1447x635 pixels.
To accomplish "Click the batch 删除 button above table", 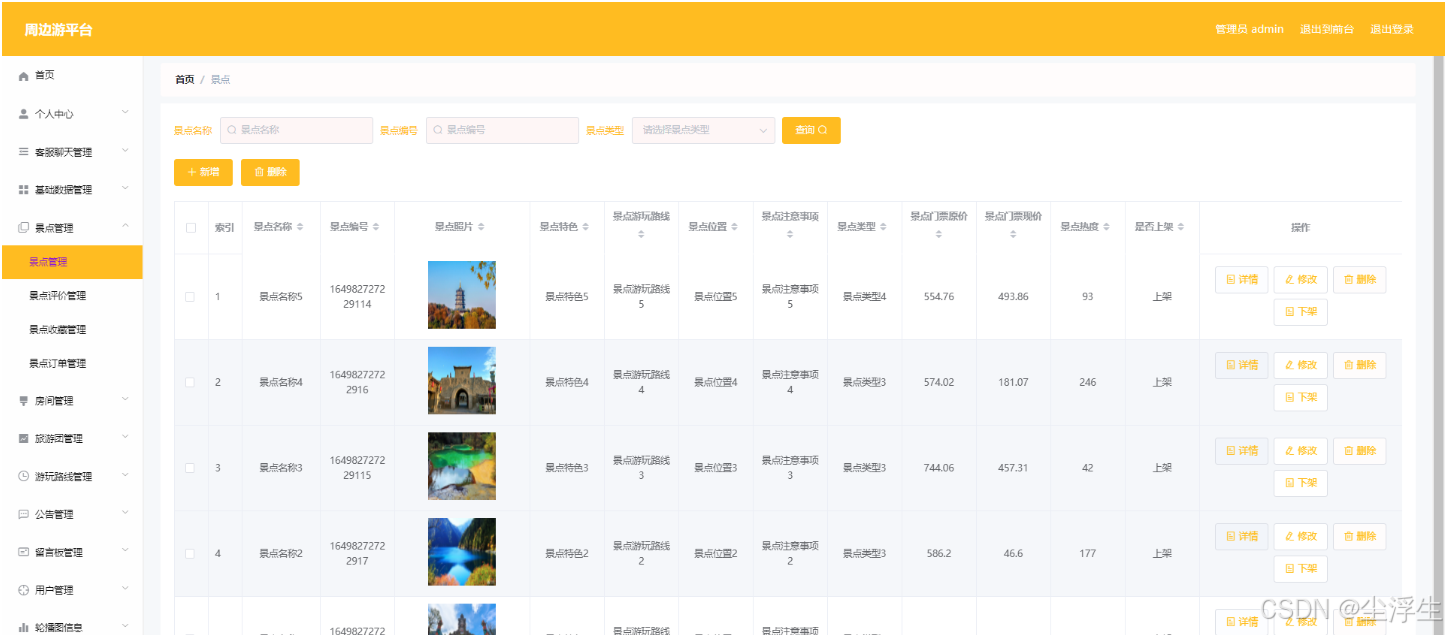I will click(x=270, y=172).
